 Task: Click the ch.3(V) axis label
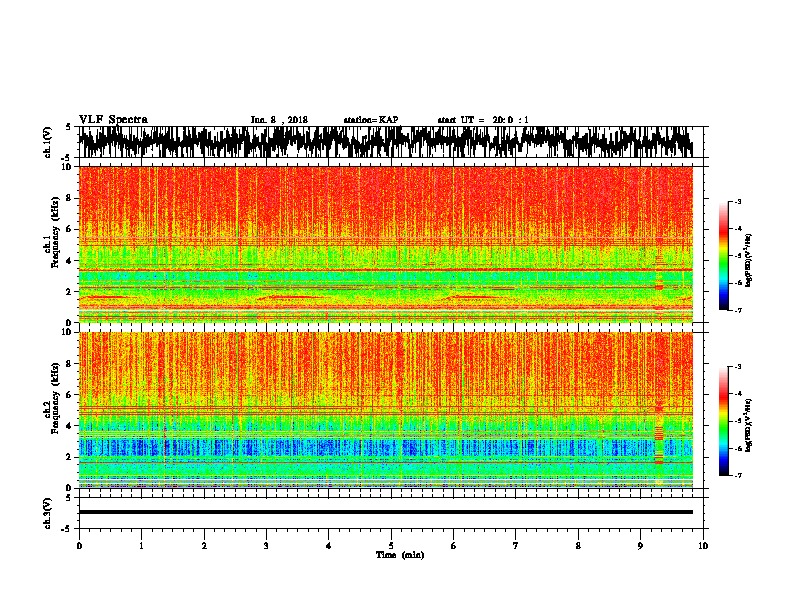[x=48, y=513]
